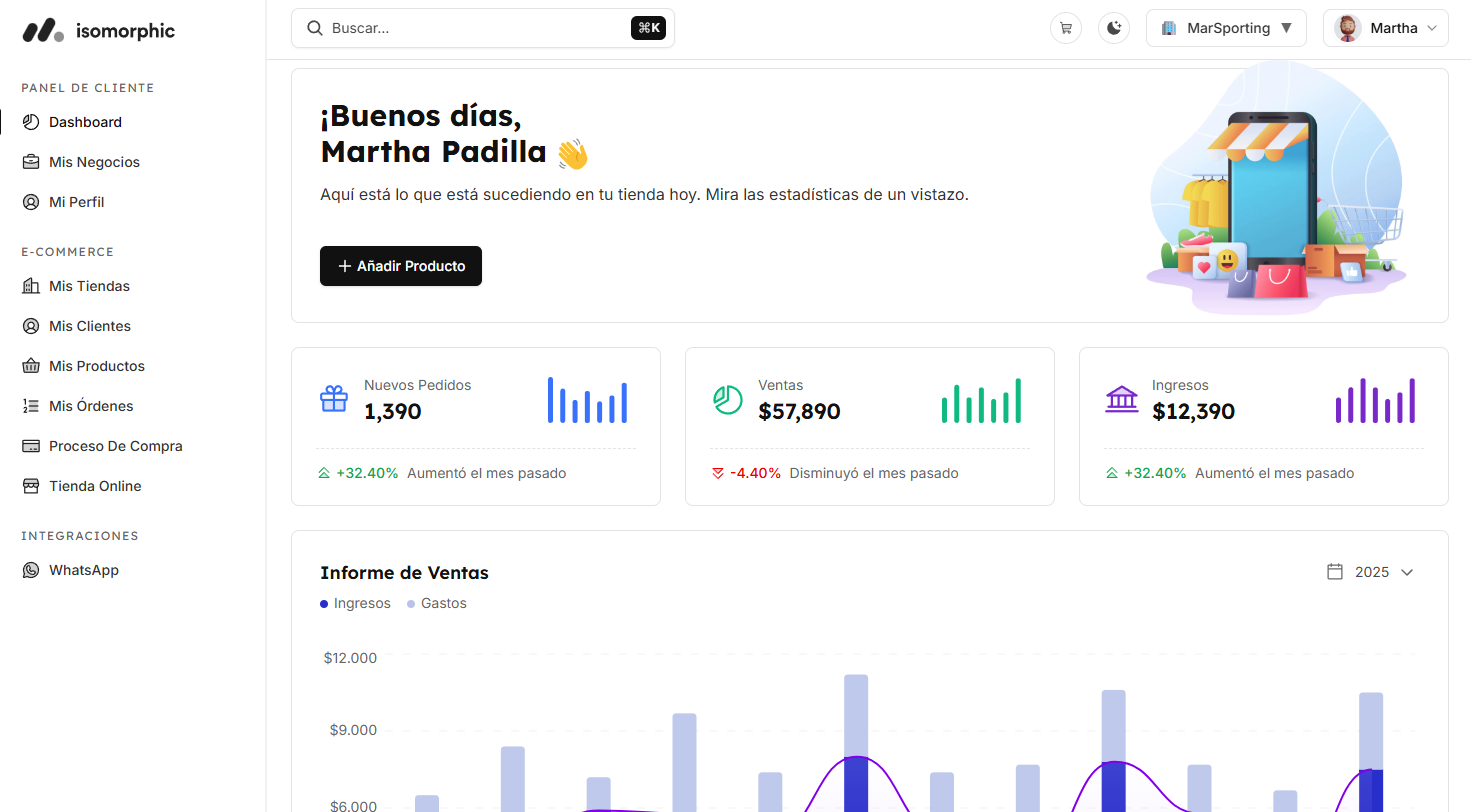Screen dimensions: 1471x812
Task: Open Mis Tiendas section
Action: (89, 286)
